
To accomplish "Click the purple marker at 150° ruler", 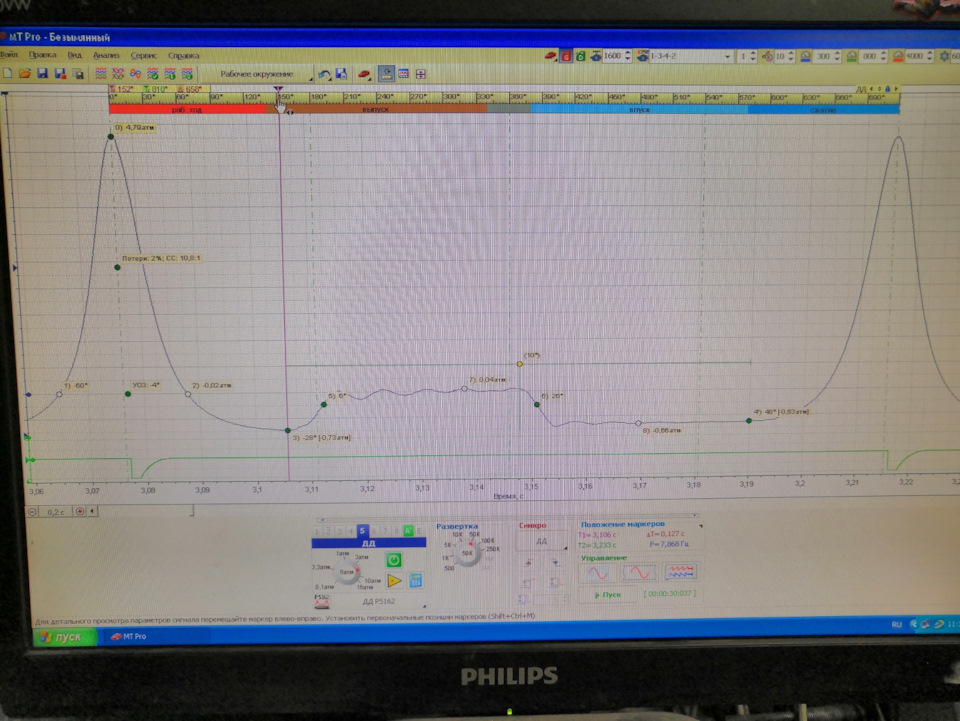I will 278,89.
